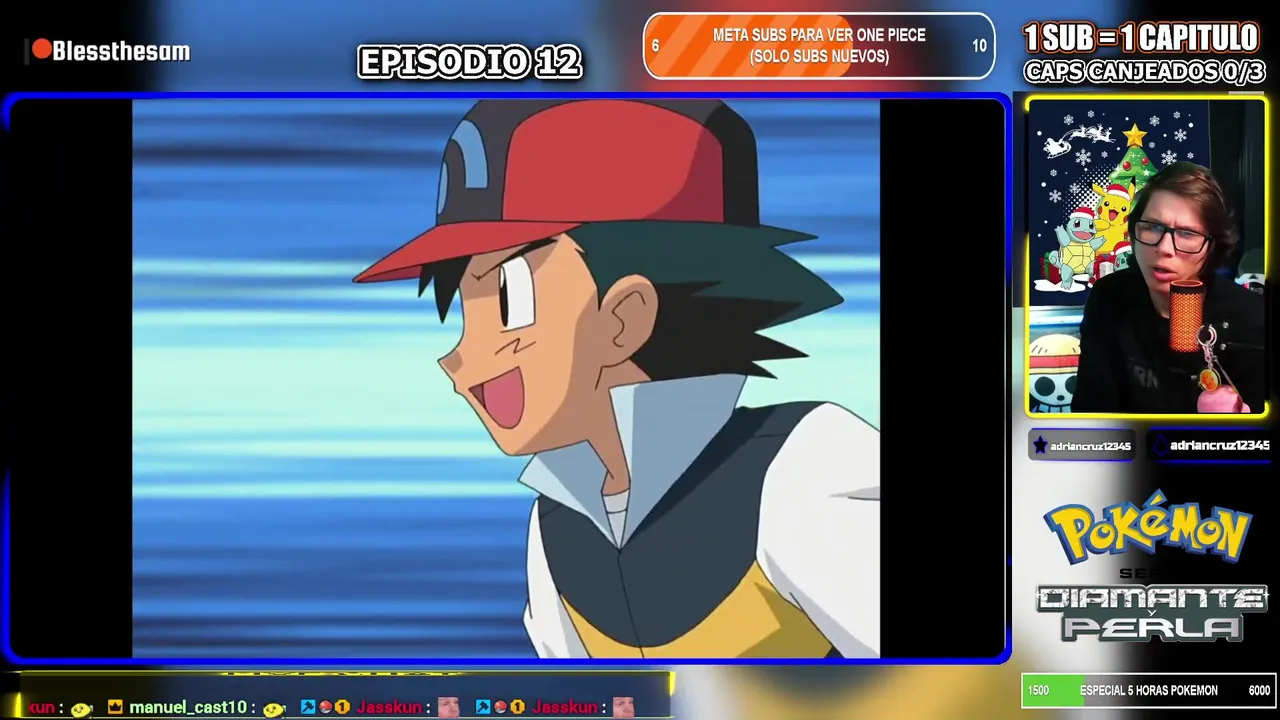Click the face emote after second Jasskun

pos(623,707)
